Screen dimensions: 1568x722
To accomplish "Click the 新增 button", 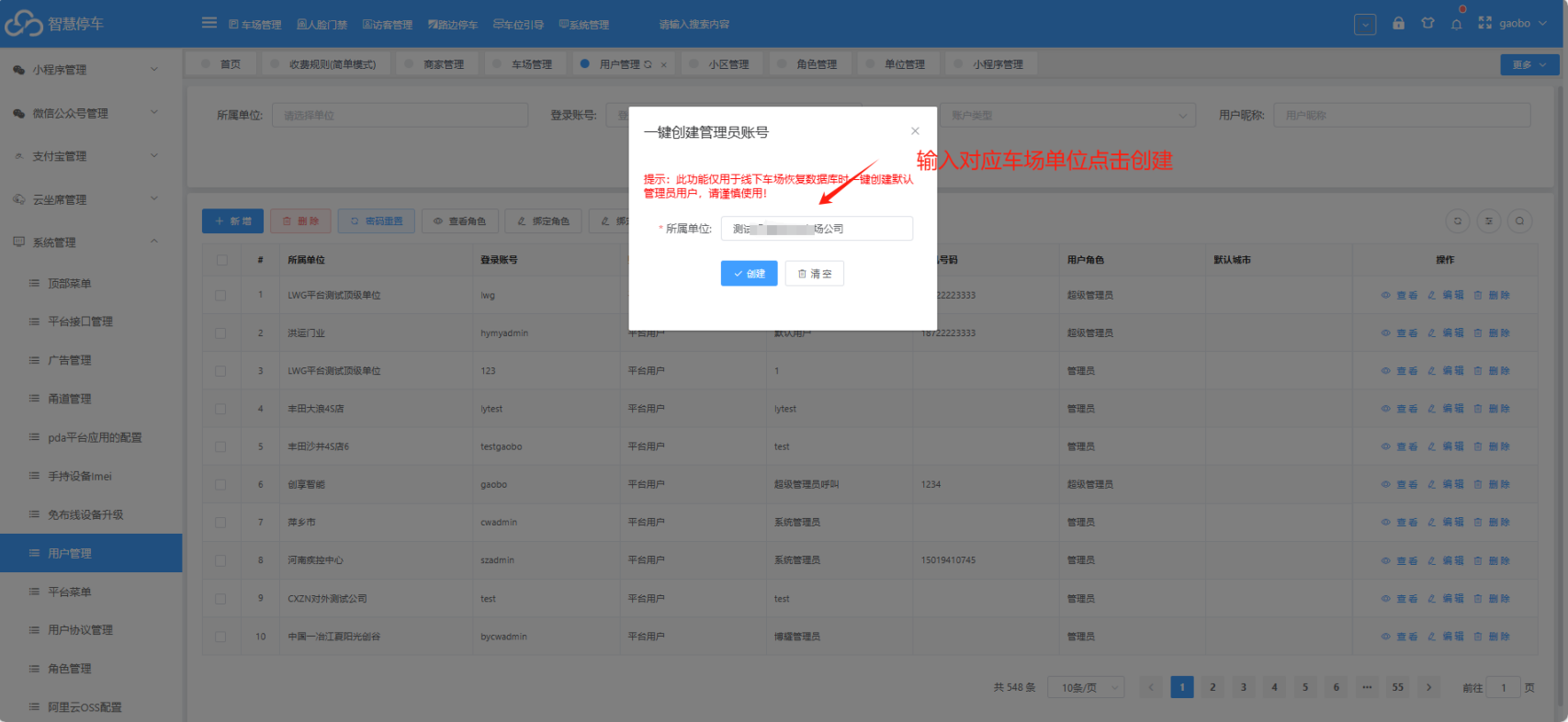I will pyautogui.click(x=233, y=221).
